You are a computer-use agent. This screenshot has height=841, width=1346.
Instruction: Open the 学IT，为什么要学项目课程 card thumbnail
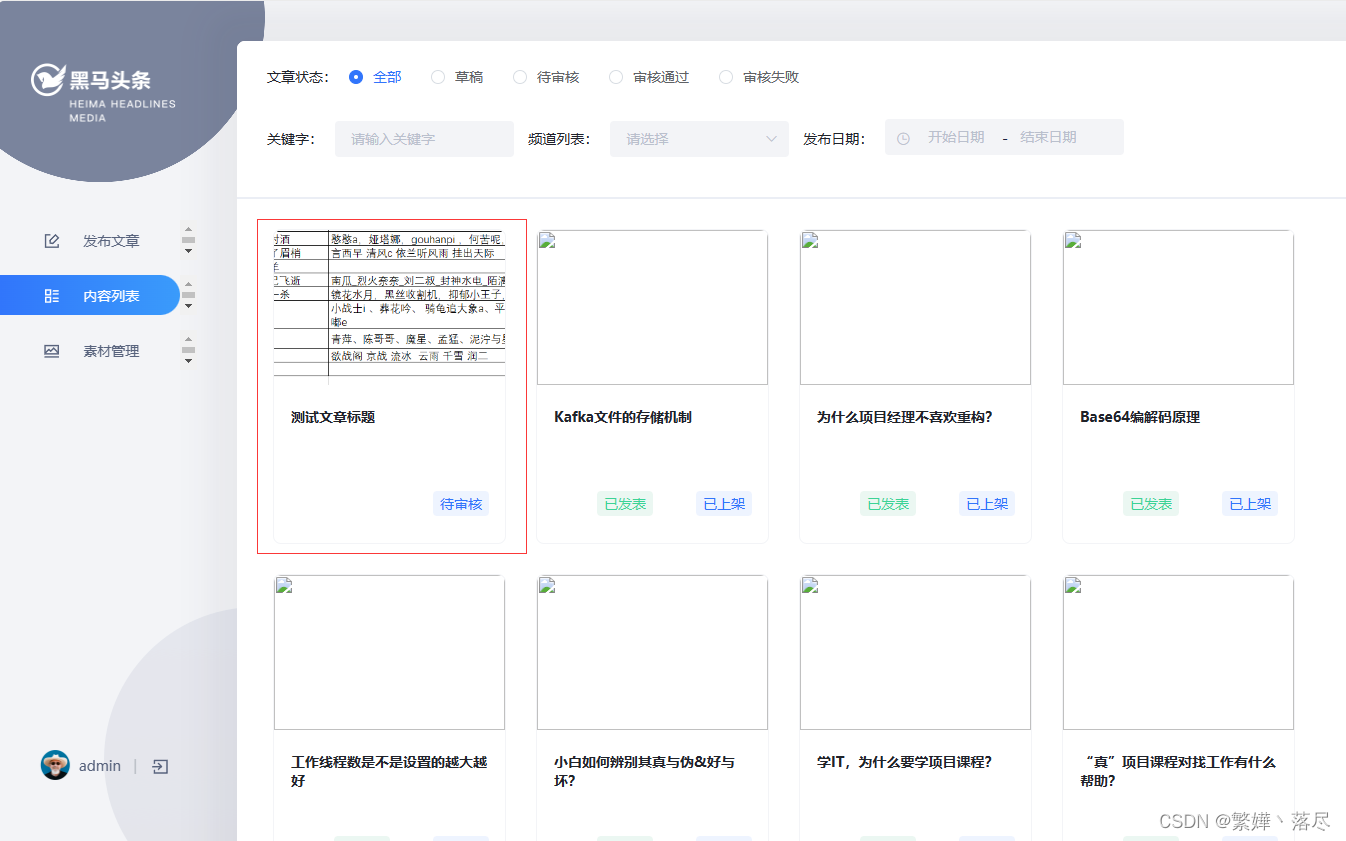[x=915, y=652]
